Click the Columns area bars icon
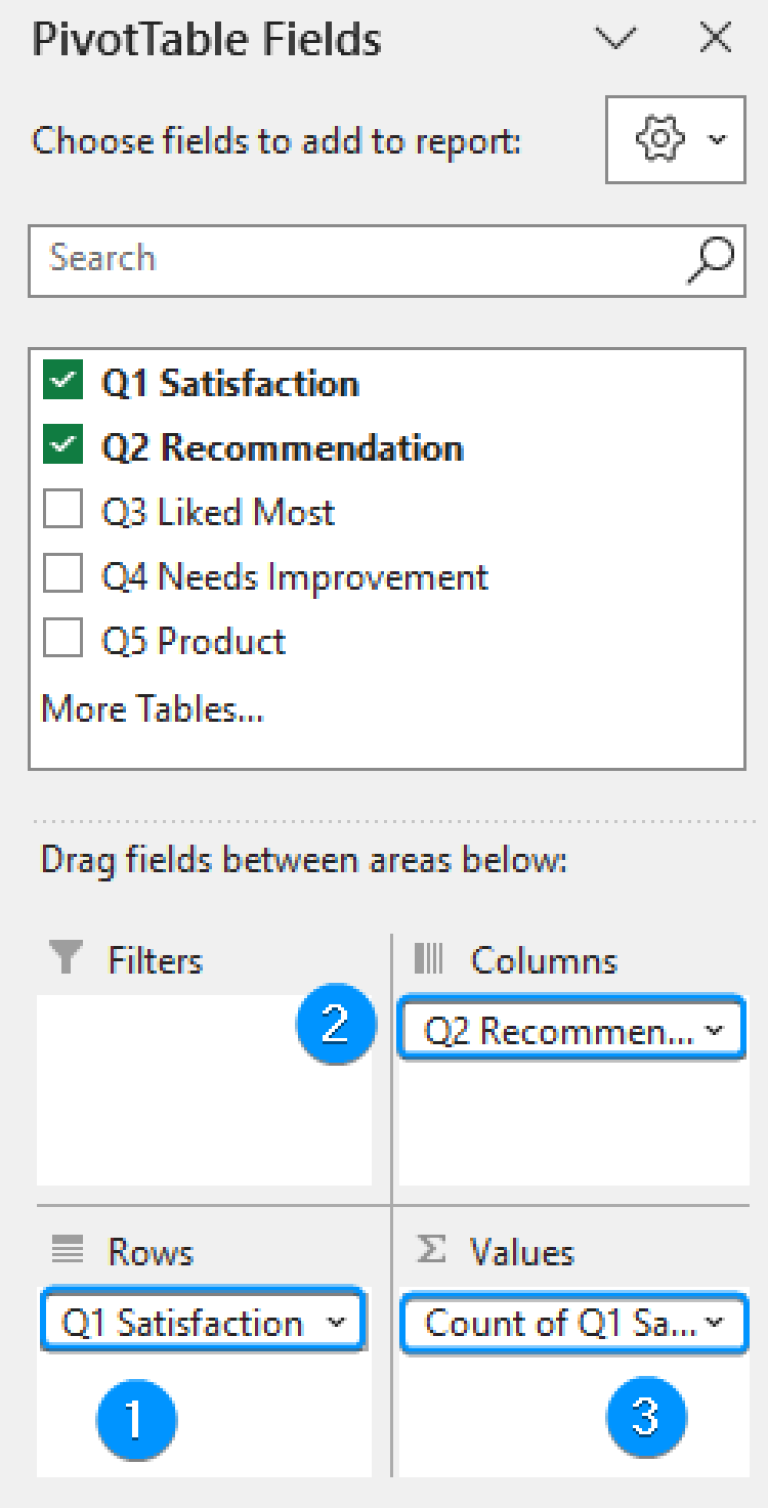The image size is (768, 1508). pos(429,960)
